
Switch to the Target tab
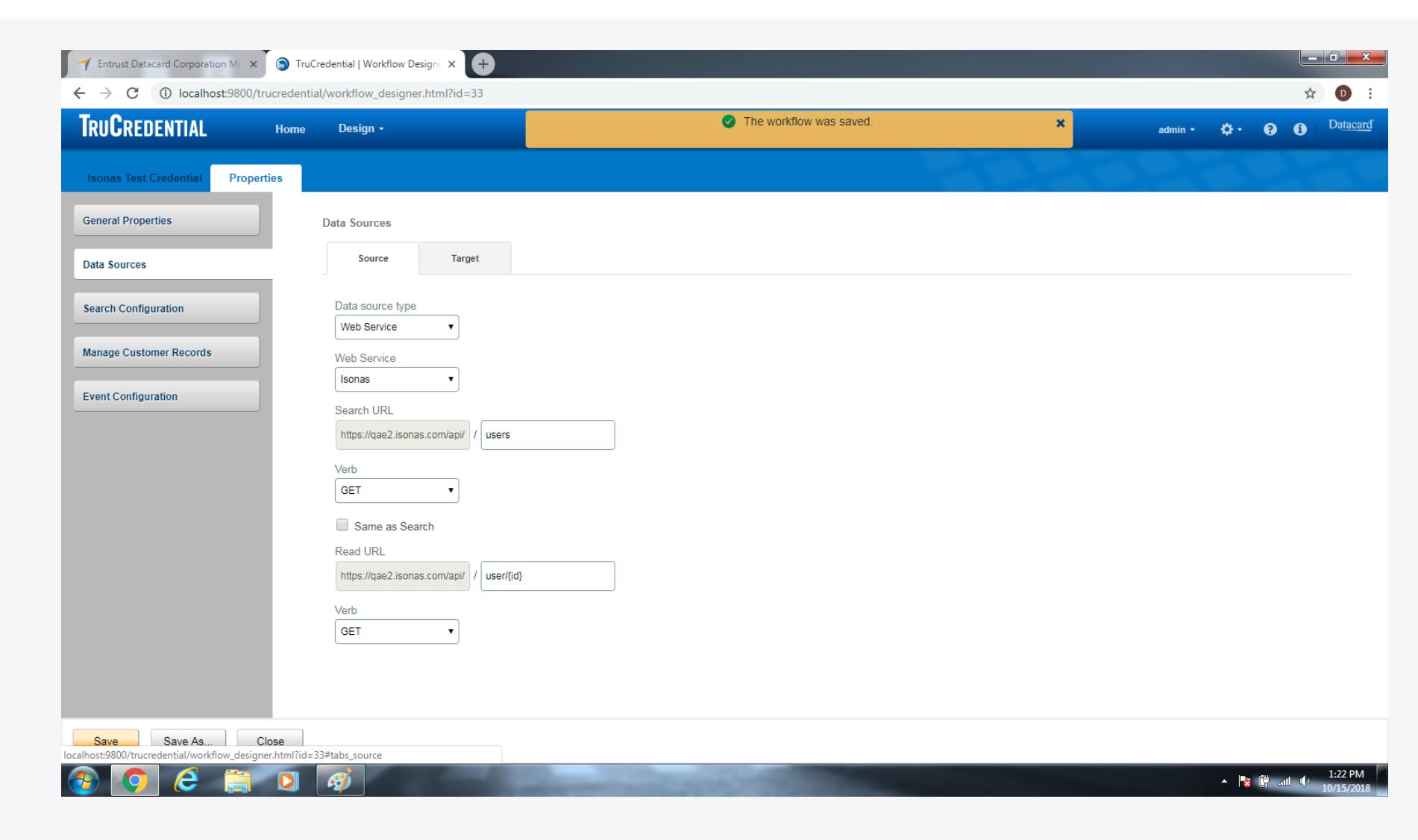click(x=465, y=258)
